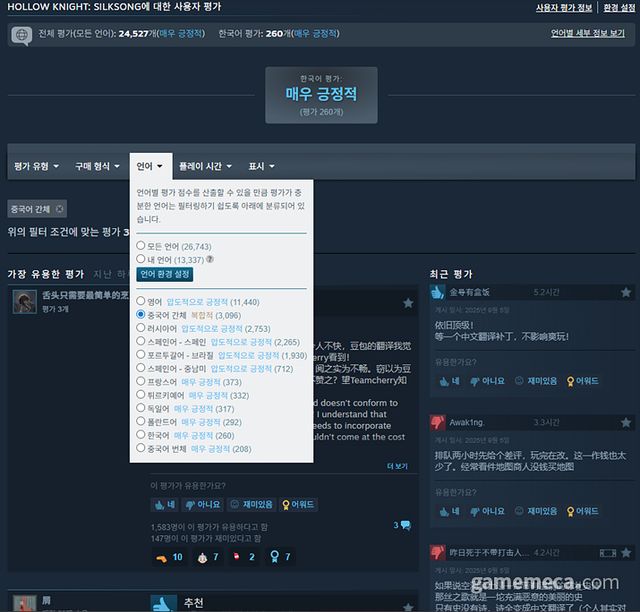
Task: Click 더 보기 to expand the review
Action: pyautogui.click(x=397, y=466)
